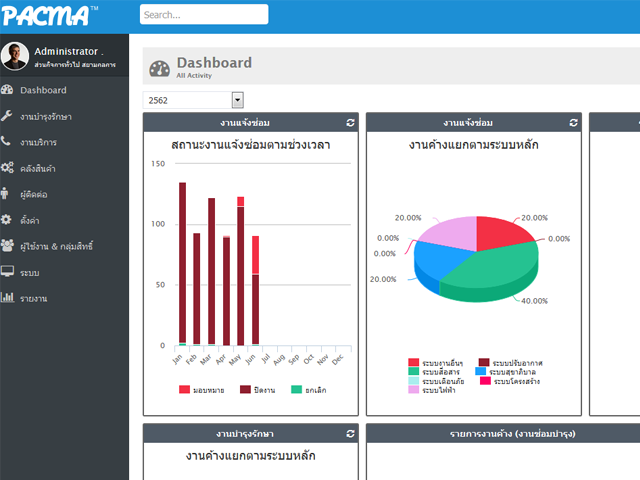Click the bar chart icon for รายงาน
Screen dimensions: 640x480
click(8, 297)
